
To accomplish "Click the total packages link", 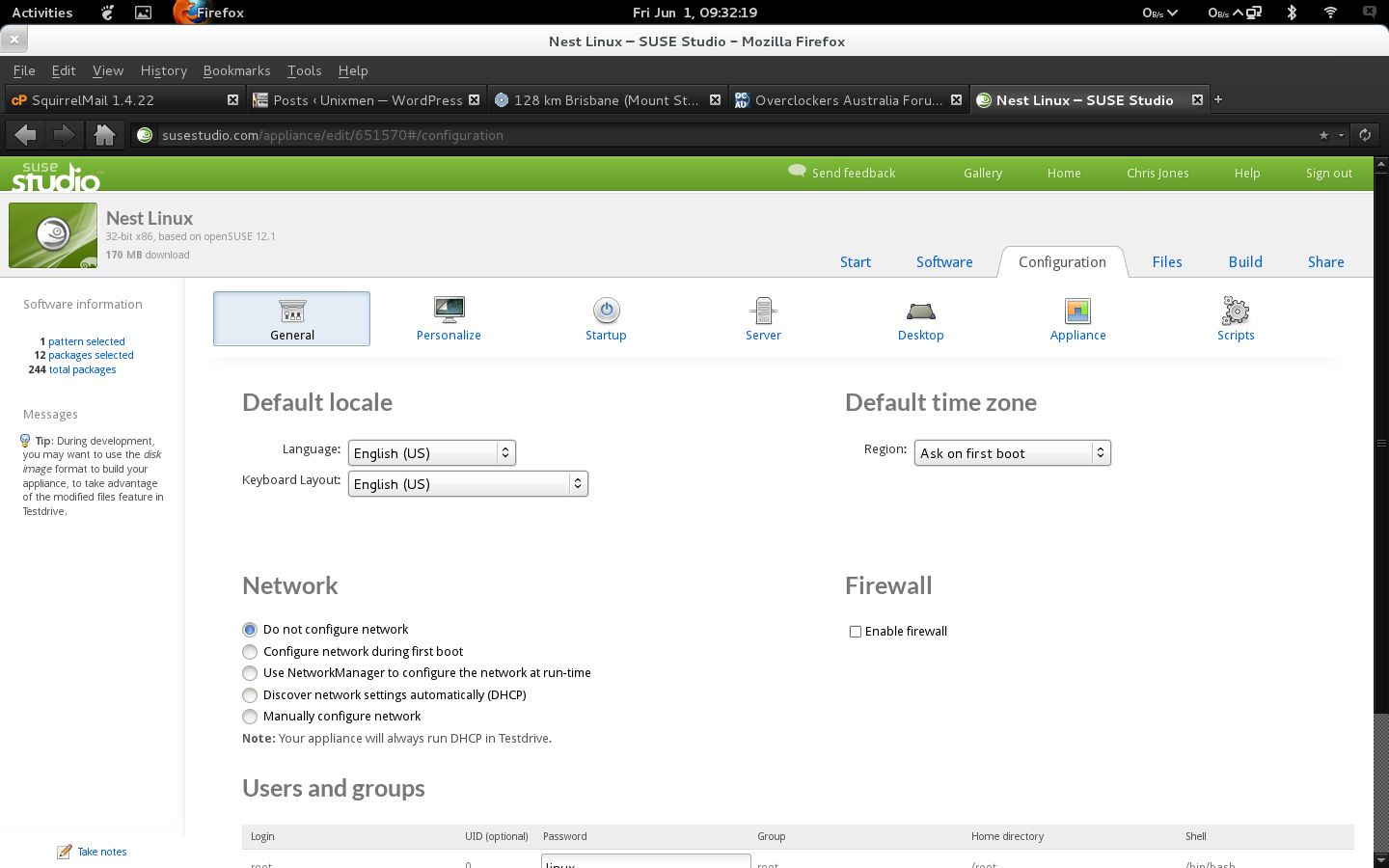I will (x=82, y=369).
